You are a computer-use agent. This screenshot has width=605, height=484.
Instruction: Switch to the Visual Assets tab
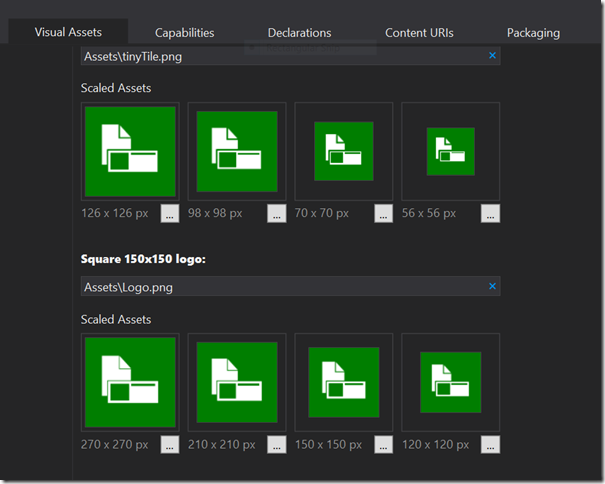tap(68, 32)
